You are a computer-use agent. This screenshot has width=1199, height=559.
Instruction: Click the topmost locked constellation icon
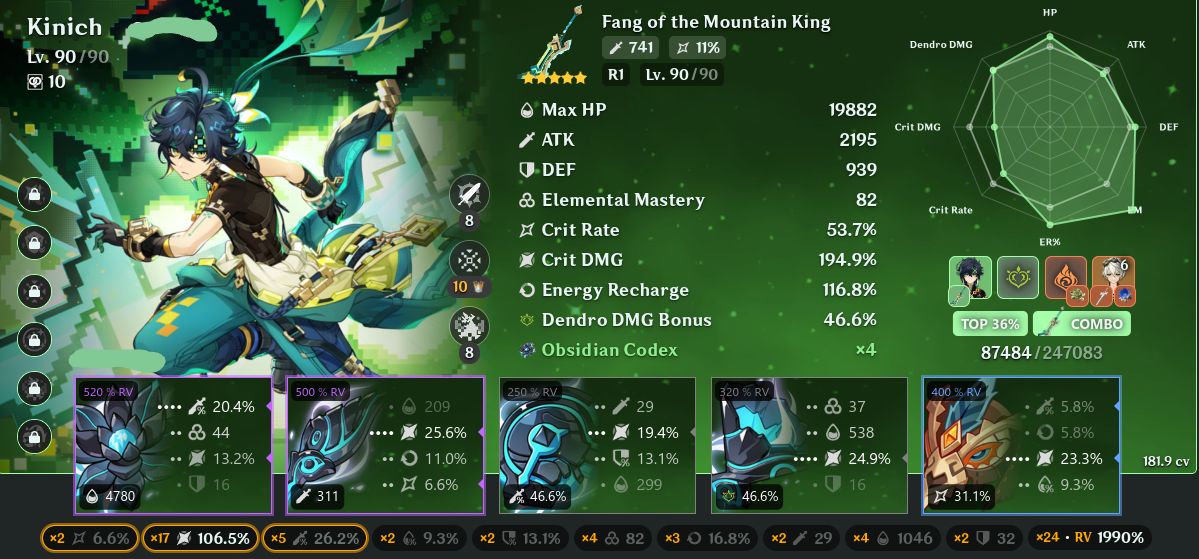click(x=34, y=194)
